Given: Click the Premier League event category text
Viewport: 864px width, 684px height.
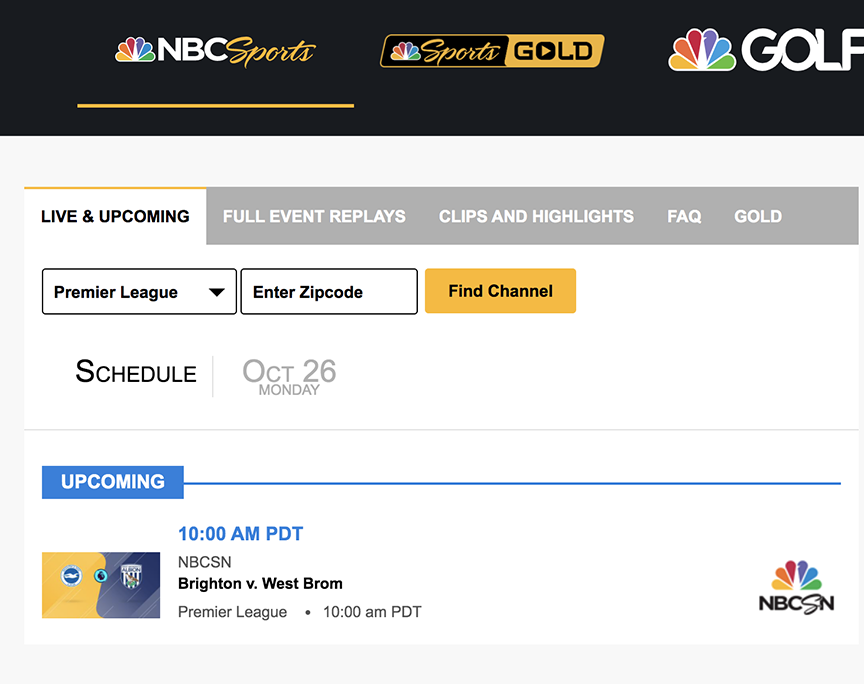Looking at the screenshot, I should (x=233, y=612).
